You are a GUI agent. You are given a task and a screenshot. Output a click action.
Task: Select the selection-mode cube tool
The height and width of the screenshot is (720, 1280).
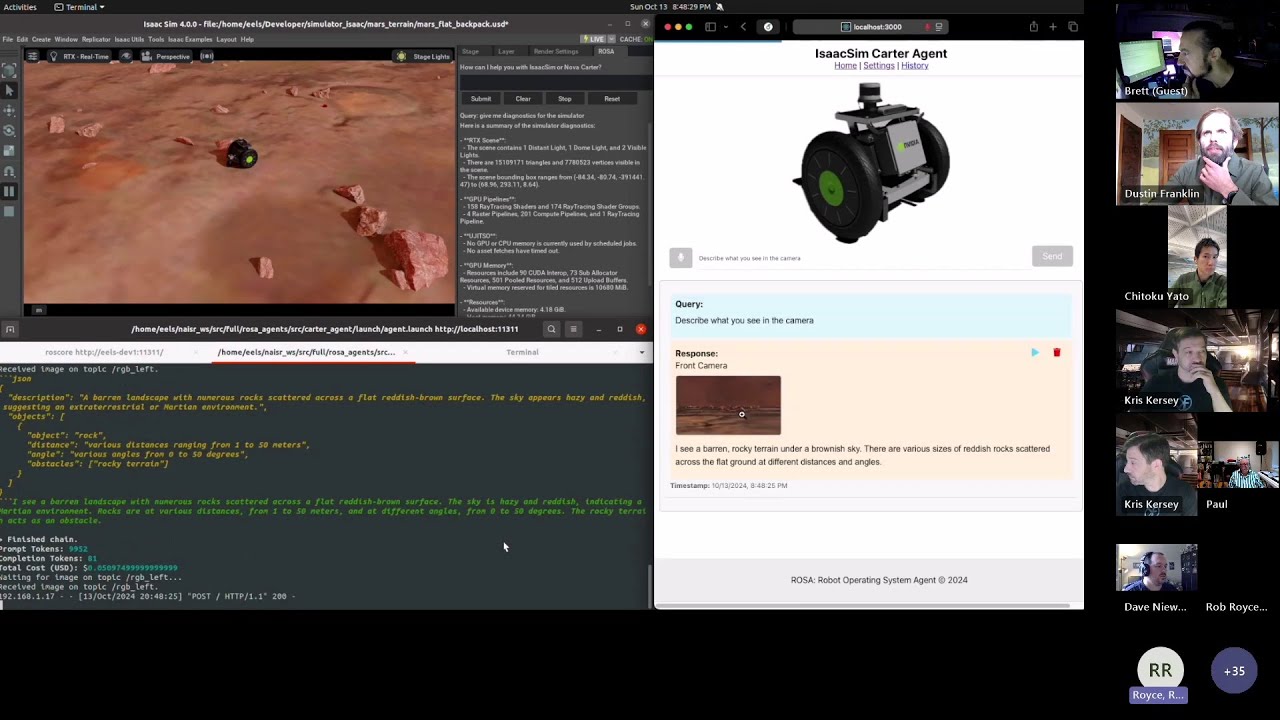click(9, 70)
